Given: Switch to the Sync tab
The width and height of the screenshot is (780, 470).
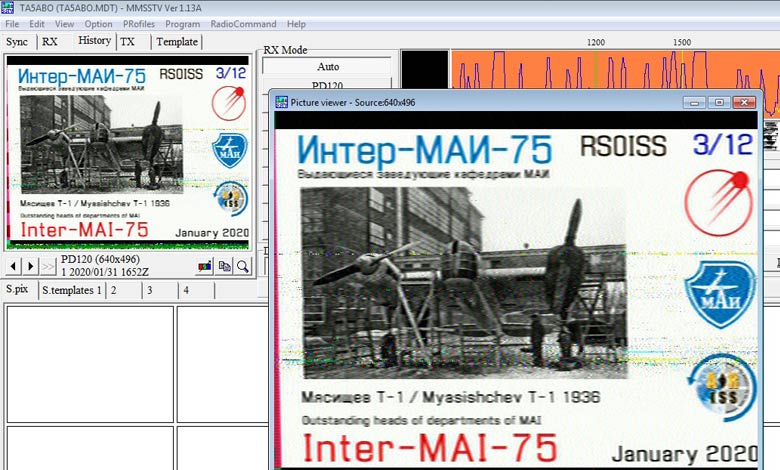Looking at the screenshot, I should 17,42.
